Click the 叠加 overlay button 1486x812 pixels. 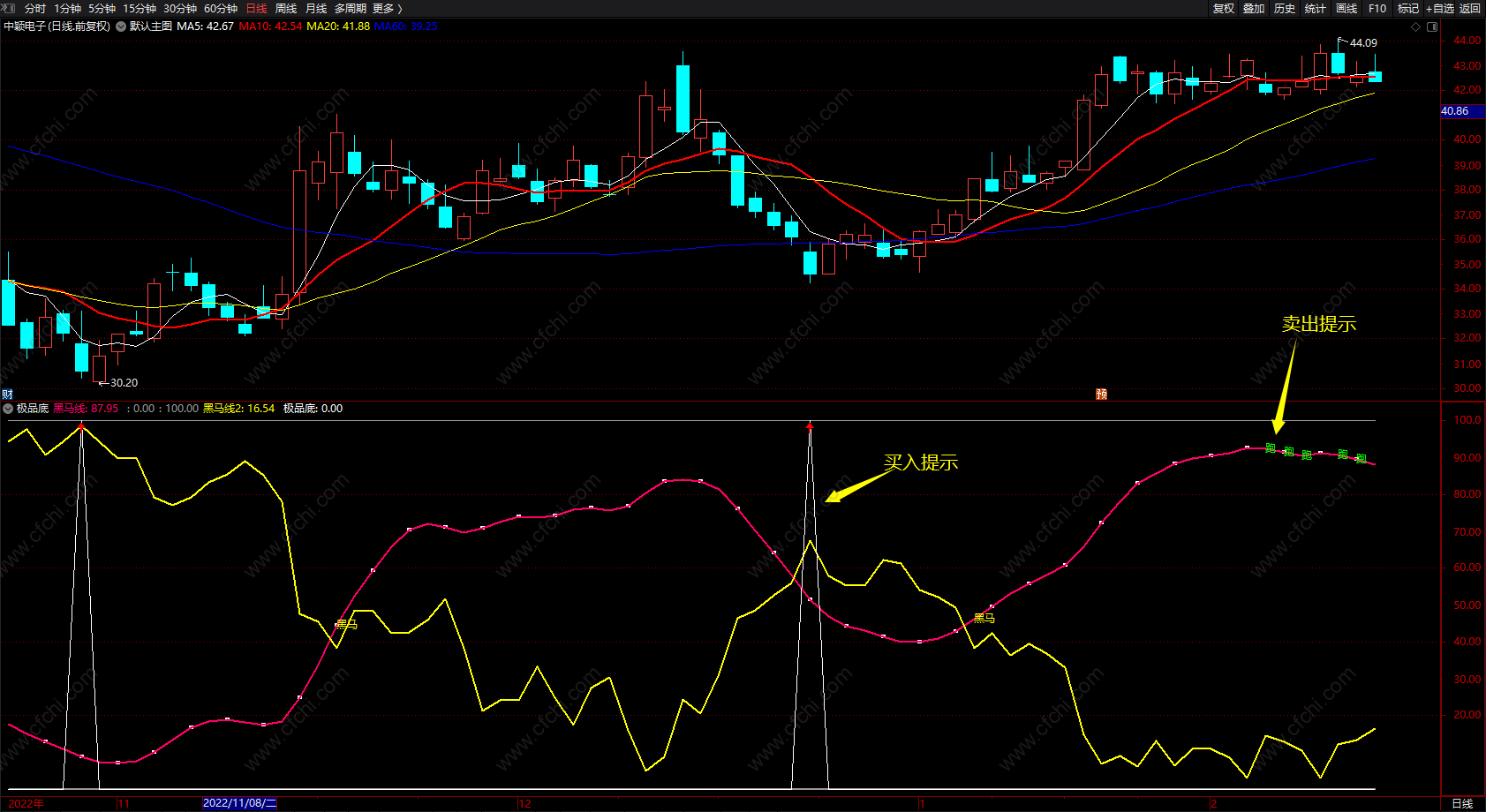[x=1254, y=8]
